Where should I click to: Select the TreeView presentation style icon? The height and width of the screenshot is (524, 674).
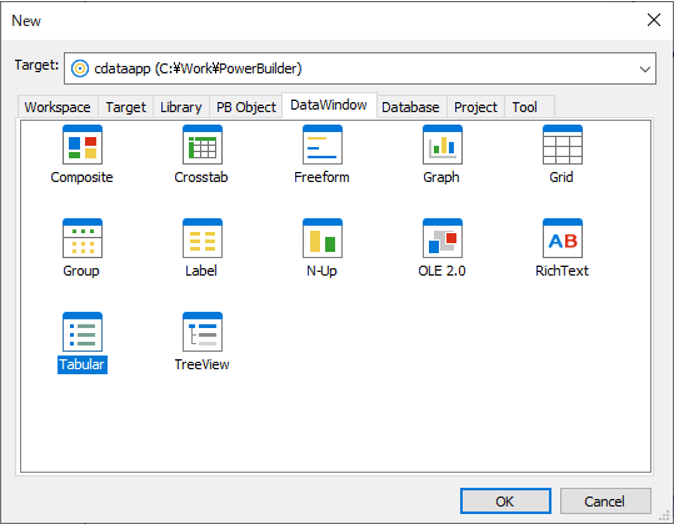[x=202, y=333]
